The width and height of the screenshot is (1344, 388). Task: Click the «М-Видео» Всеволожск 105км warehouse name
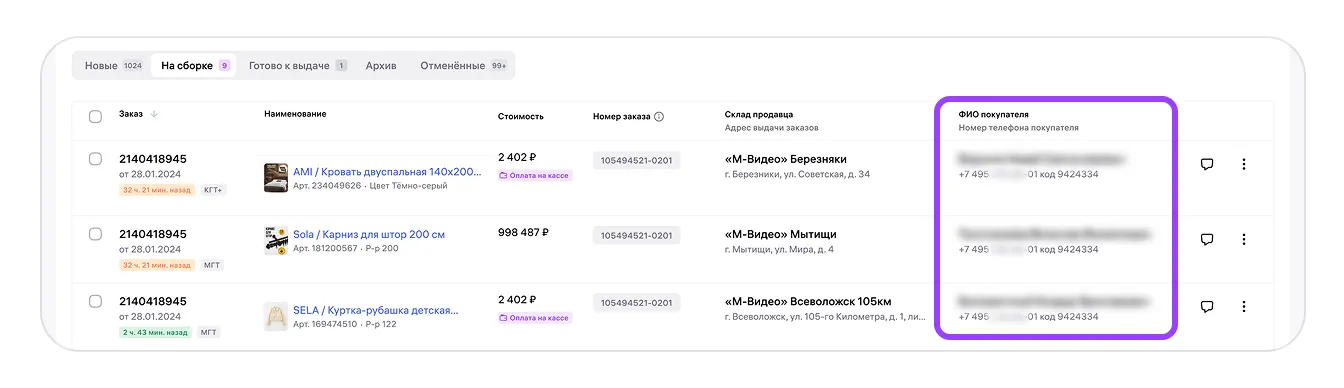808,301
